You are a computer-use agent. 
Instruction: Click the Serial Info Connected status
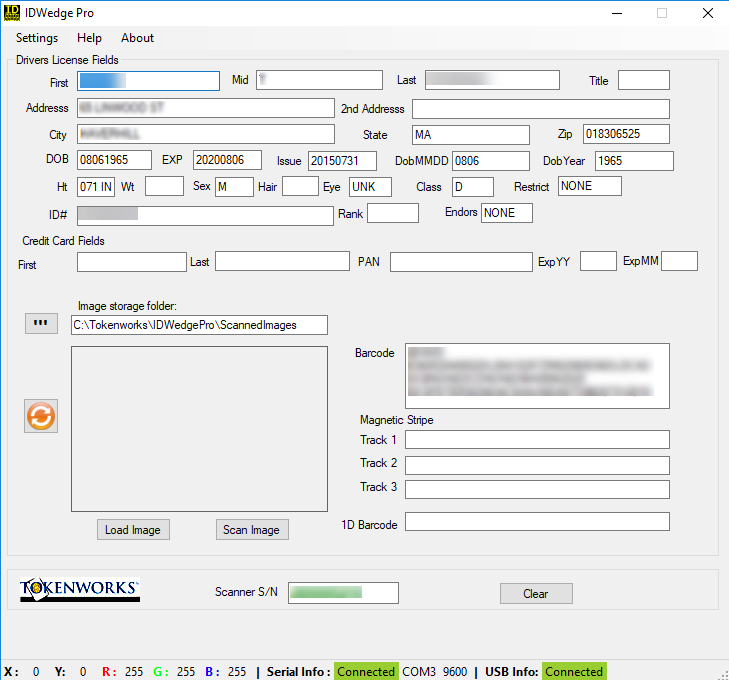click(x=366, y=672)
